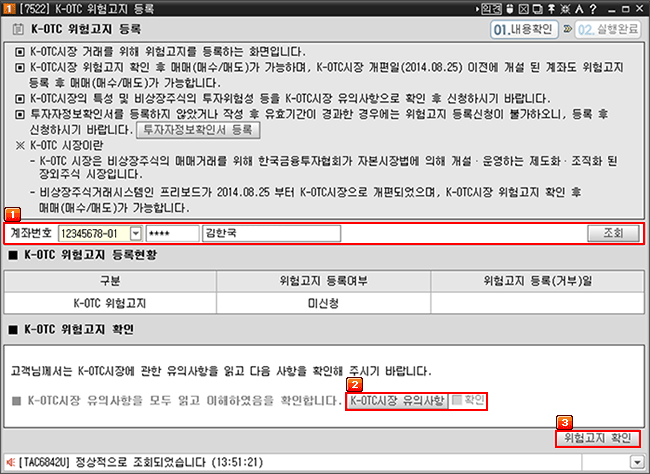This screenshot has width=650, height=474.
Task: Click the account name field 김한국
Action: 272,233
